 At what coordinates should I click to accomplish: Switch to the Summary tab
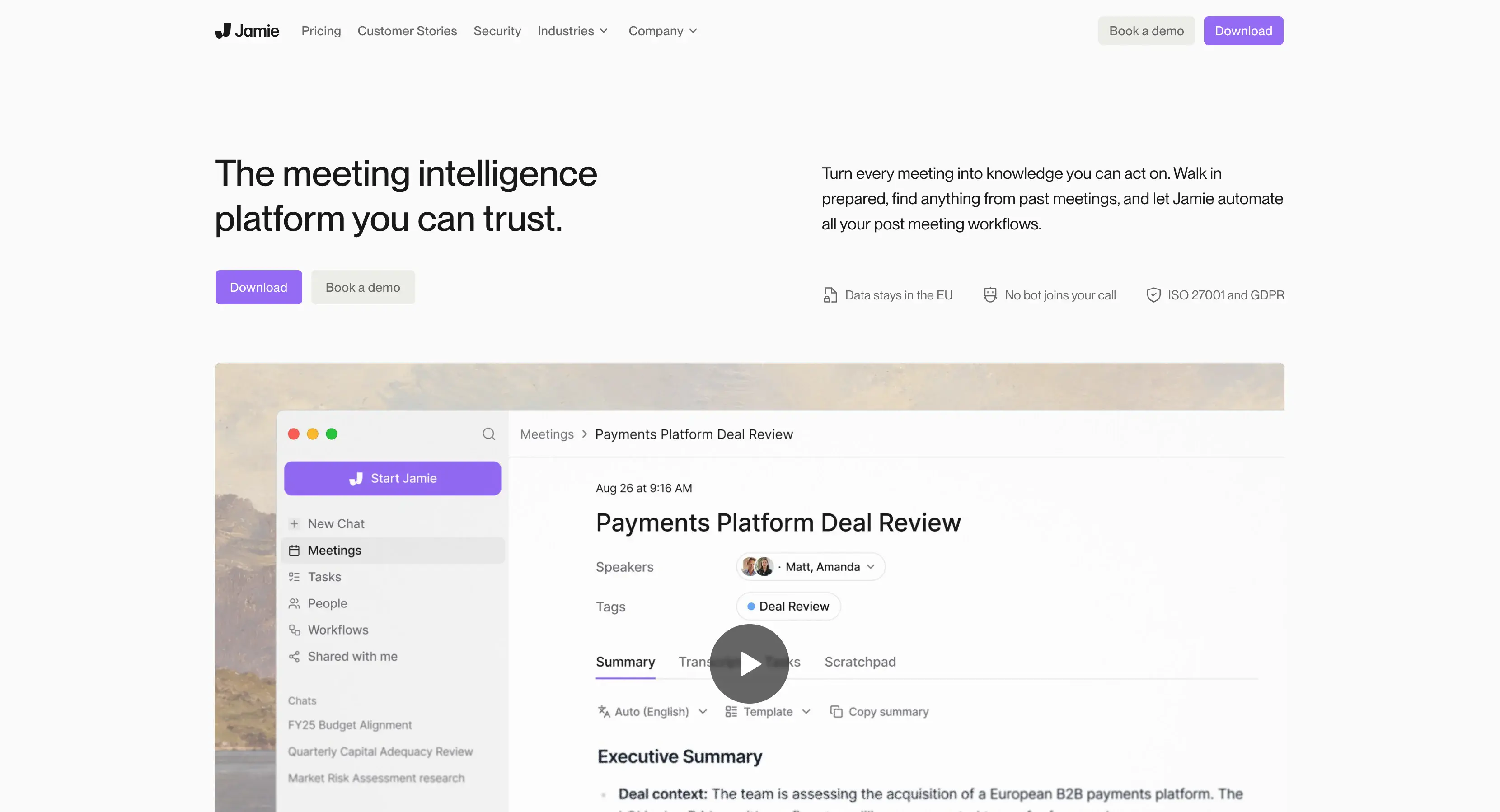[625, 663]
